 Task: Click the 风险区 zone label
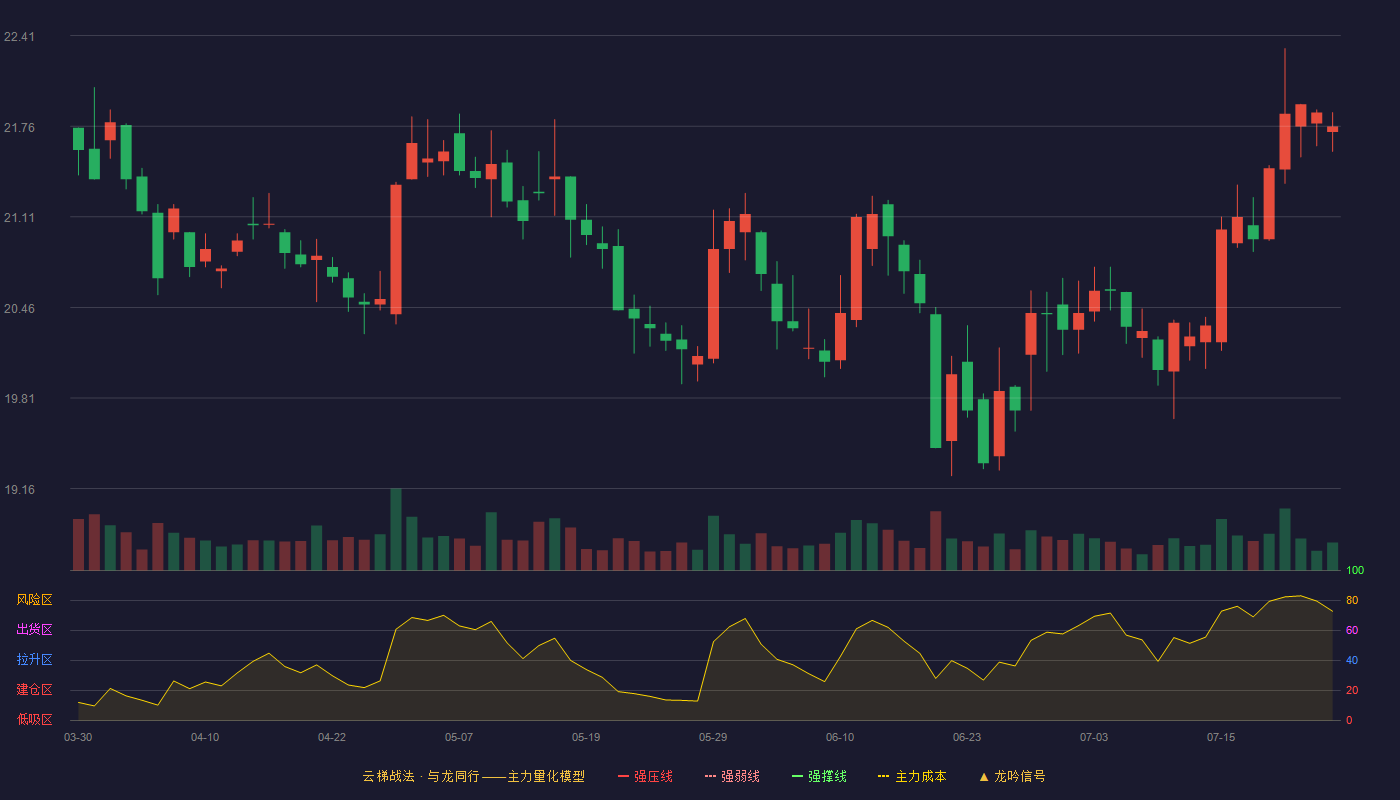coord(34,600)
